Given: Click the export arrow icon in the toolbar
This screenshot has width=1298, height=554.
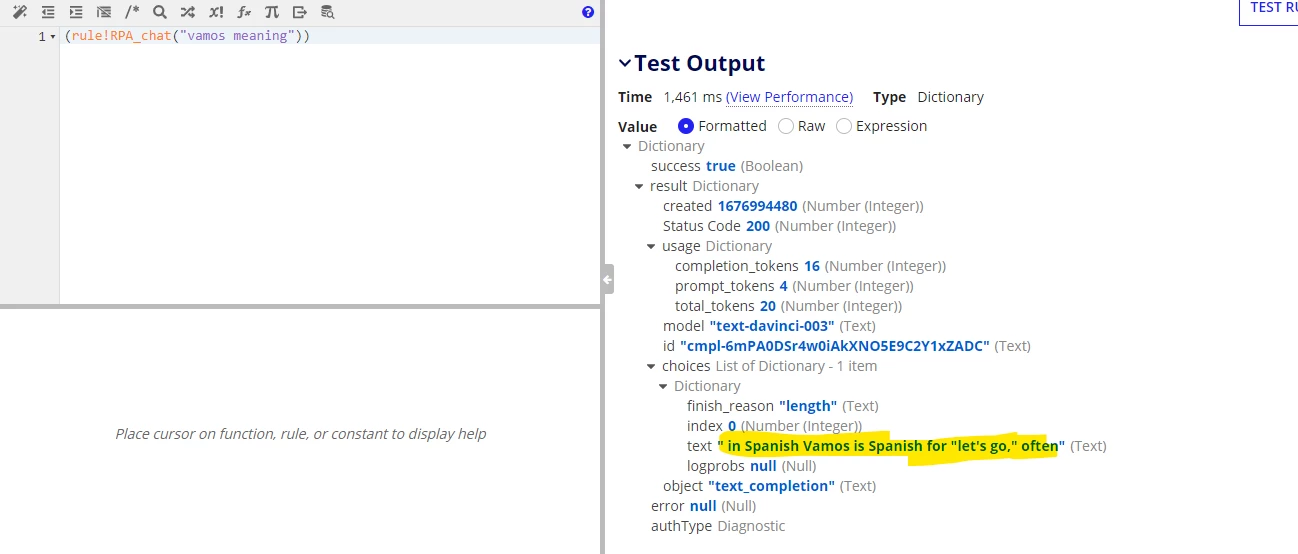Looking at the screenshot, I should coord(300,12).
